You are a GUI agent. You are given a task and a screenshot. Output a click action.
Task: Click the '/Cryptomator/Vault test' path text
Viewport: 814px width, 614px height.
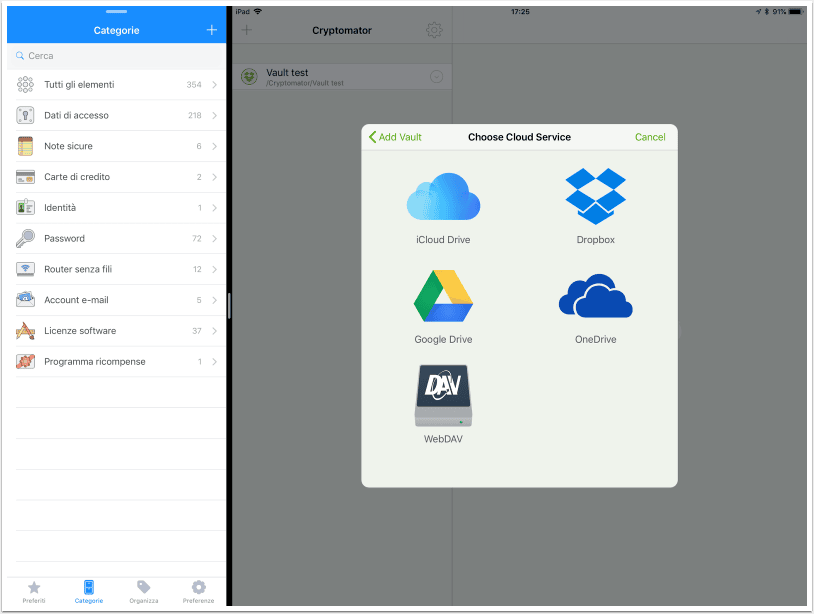click(x=305, y=83)
